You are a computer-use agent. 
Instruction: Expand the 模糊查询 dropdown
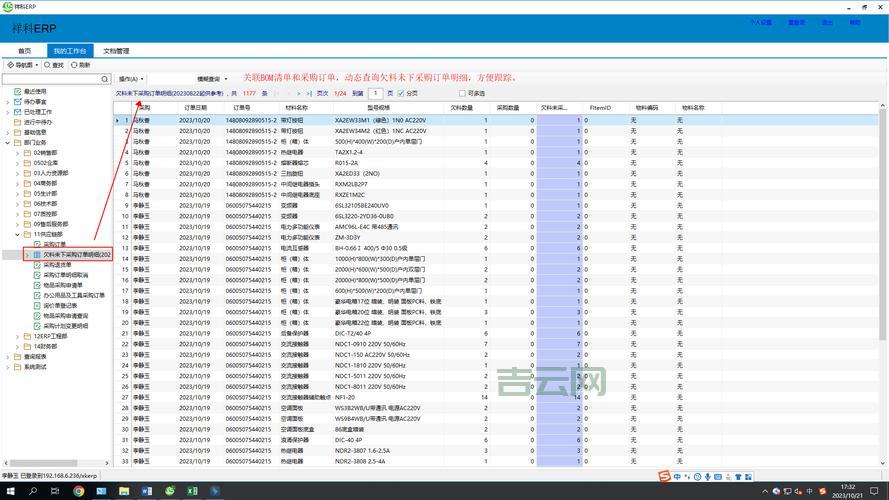tap(212, 78)
